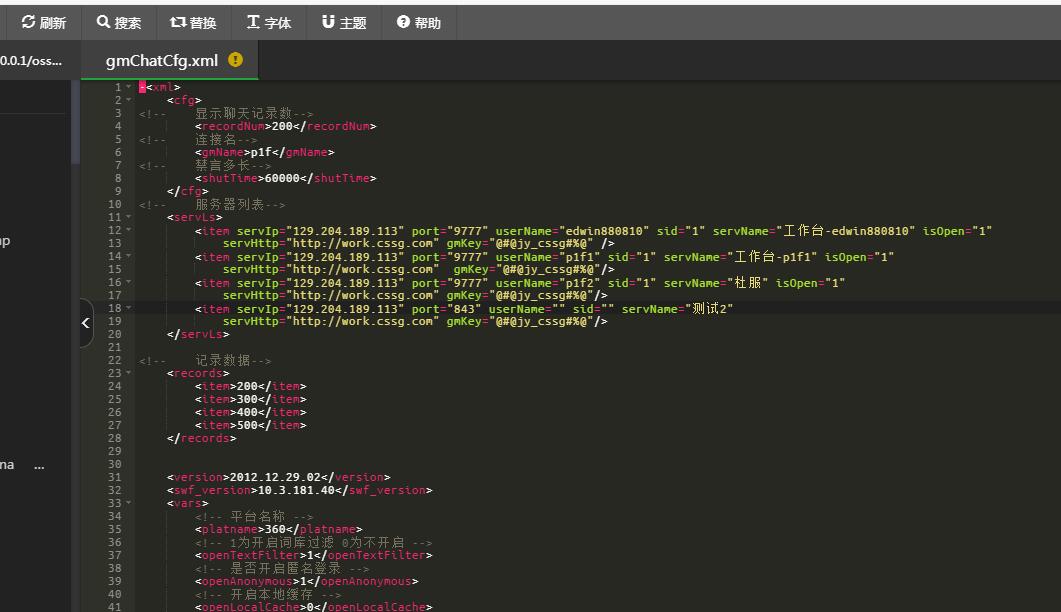This screenshot has height=612, width=1061.
Task: Click the version value 2012.12.29.02
Action: [275, 477]
